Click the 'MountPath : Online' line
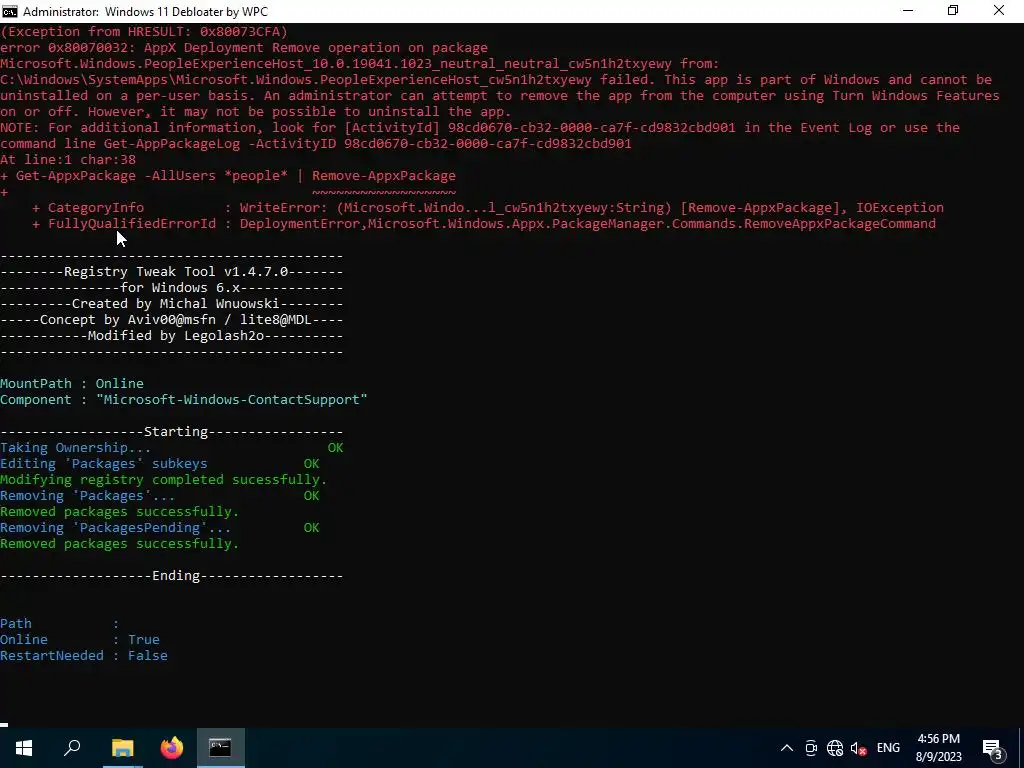The image size is (1024, 768). pos(72,383)
